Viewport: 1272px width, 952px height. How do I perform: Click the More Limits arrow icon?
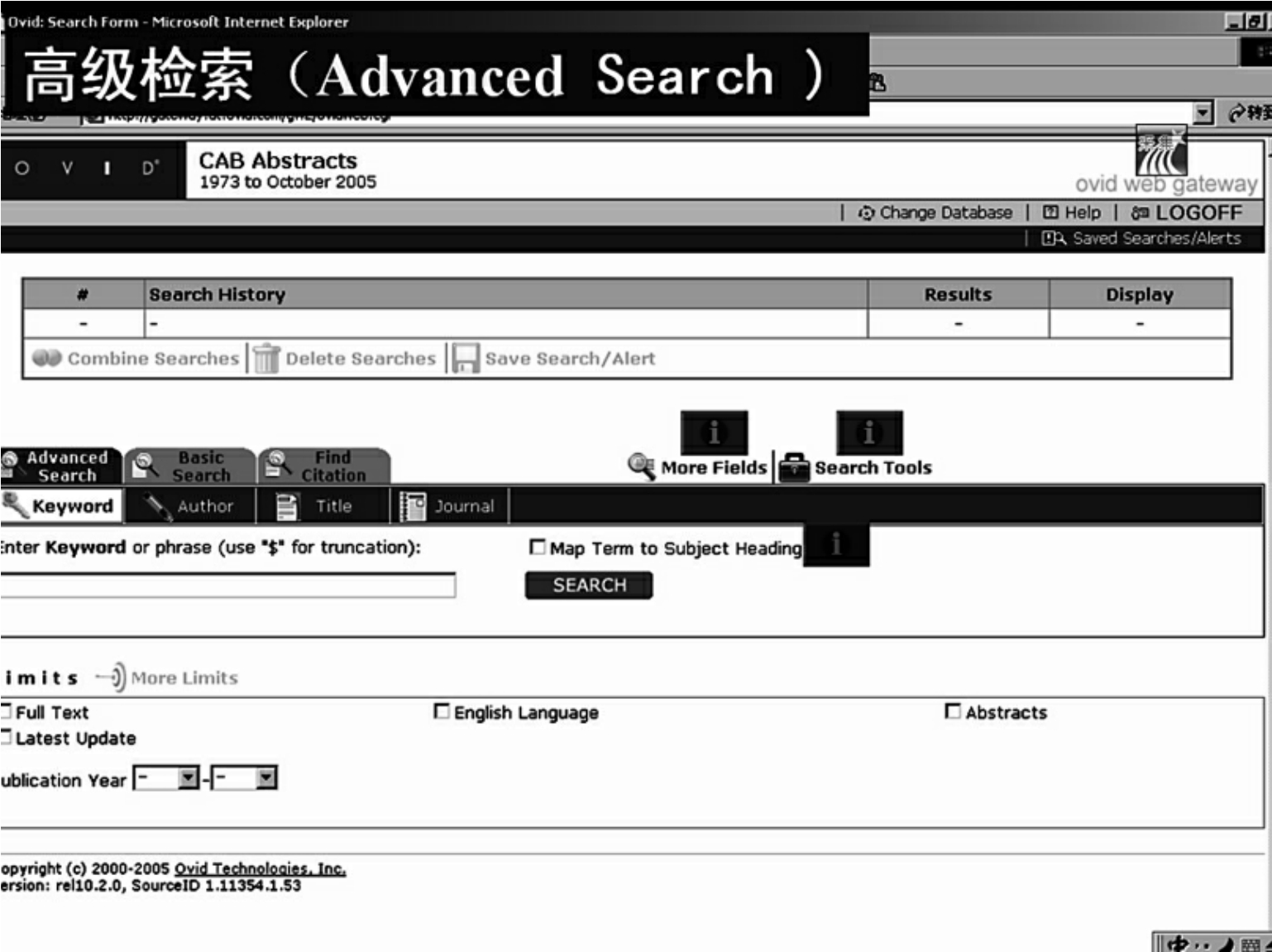pyautogui.click(x=111, y=677)
